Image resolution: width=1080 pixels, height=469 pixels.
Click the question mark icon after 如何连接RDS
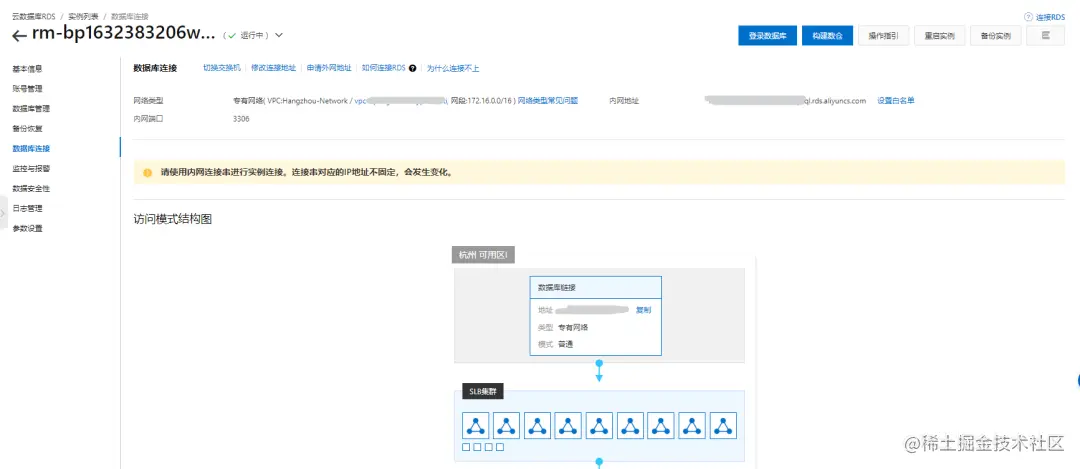coord(413,68)
